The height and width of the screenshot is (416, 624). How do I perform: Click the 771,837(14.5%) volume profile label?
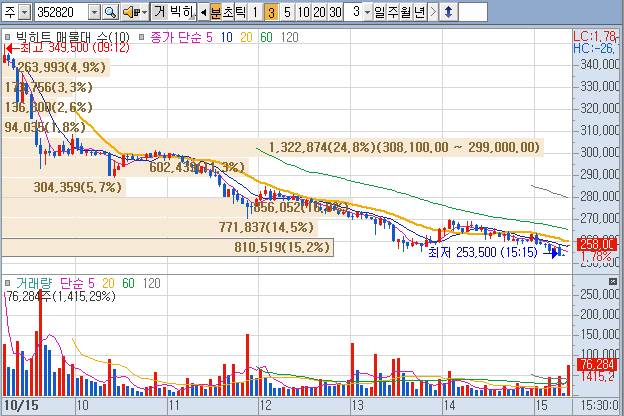tap(266, 227)
